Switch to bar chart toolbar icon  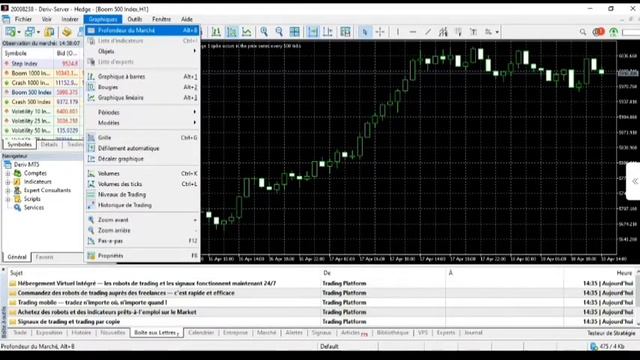[216, 32]
